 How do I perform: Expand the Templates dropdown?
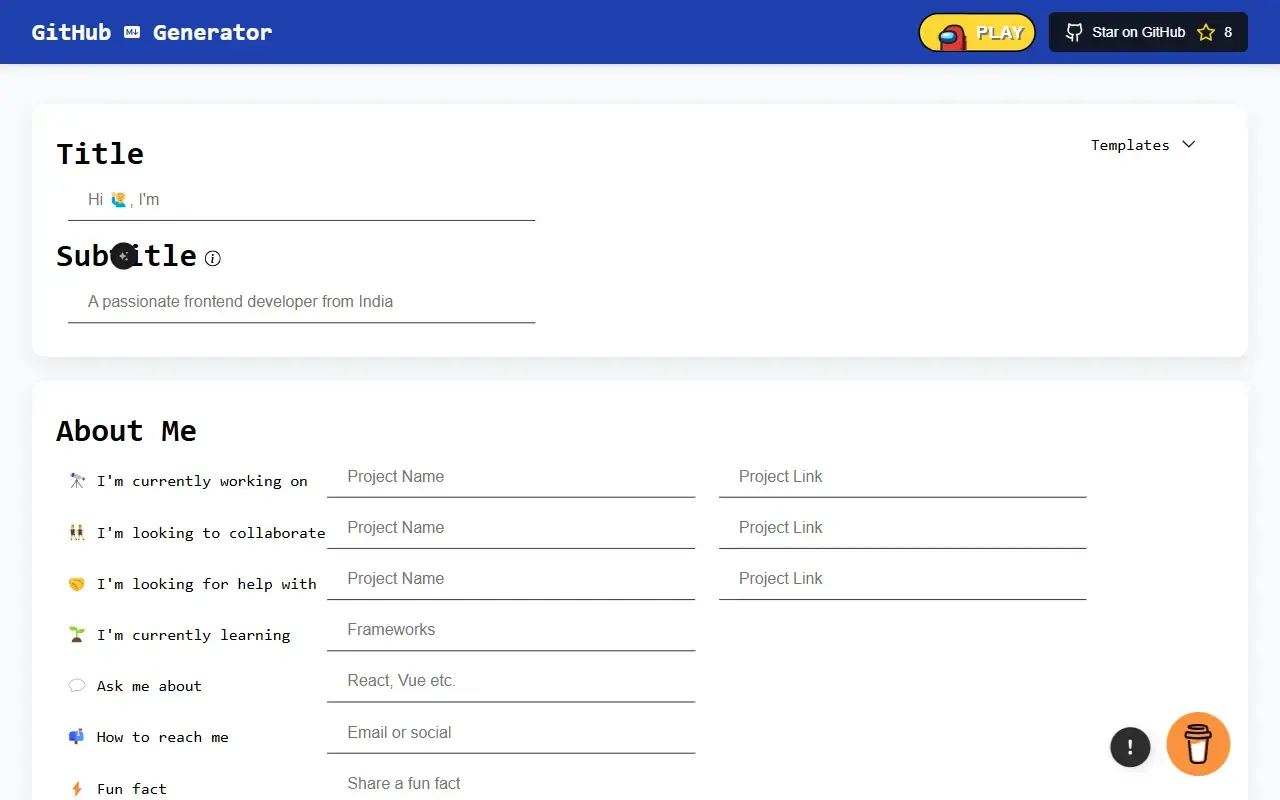pos(1143,145)
